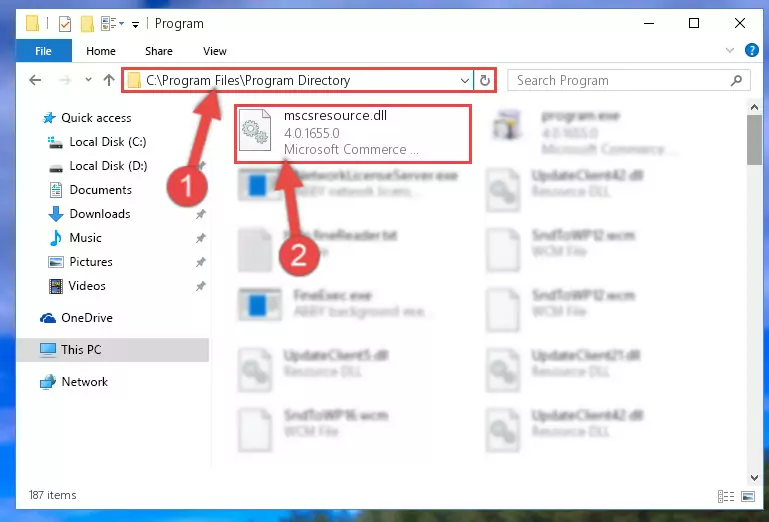
Task: Open Music in the sidebar
Action: coord(85,238)
